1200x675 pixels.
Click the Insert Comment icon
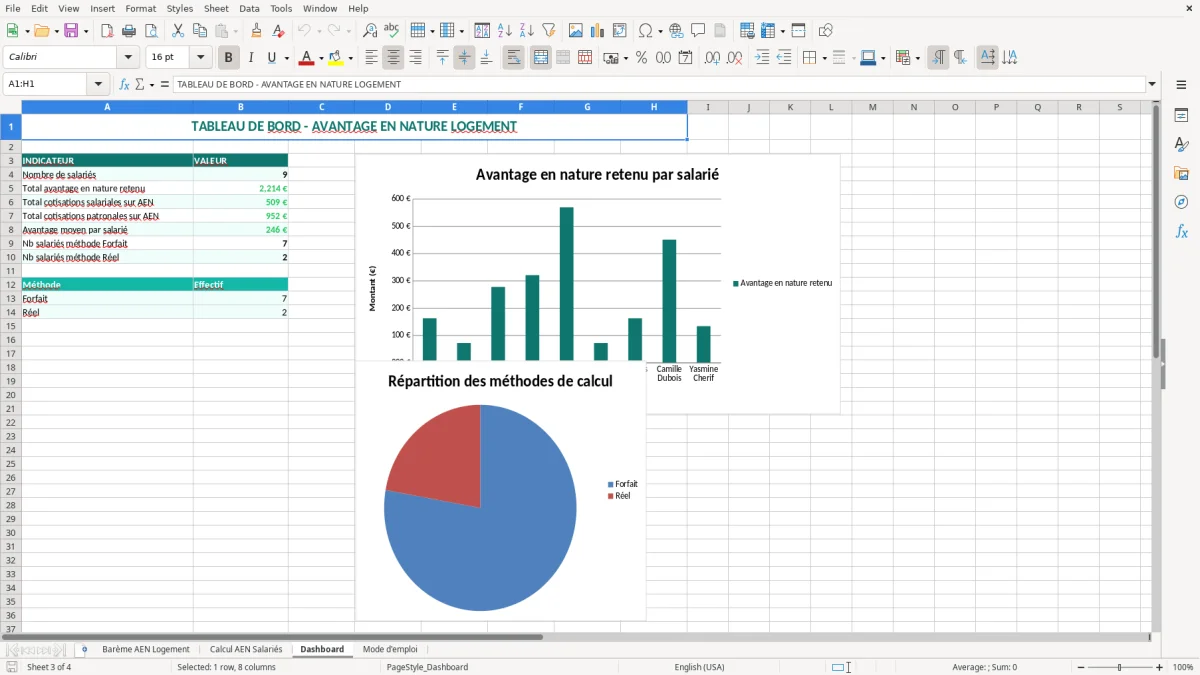698,31
